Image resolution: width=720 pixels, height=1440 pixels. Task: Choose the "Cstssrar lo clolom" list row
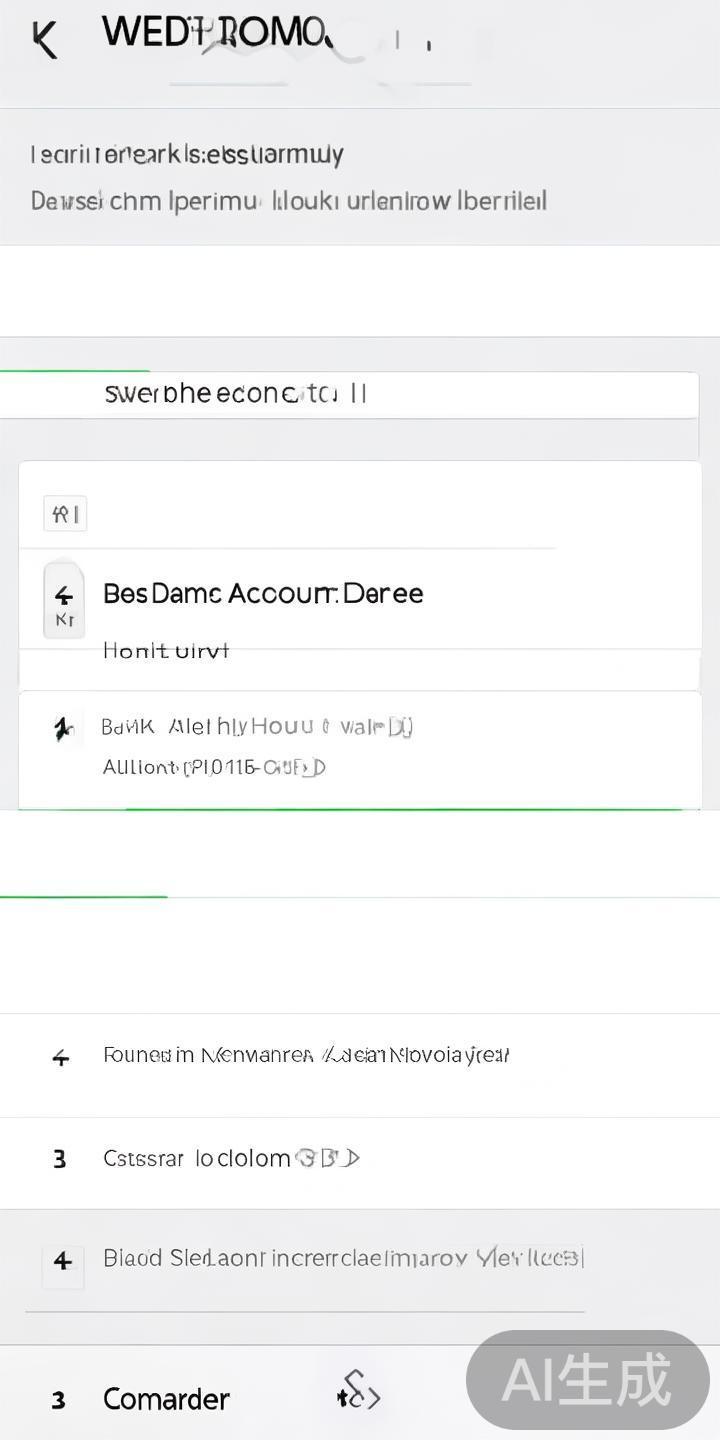click(x=230, y=1158)
